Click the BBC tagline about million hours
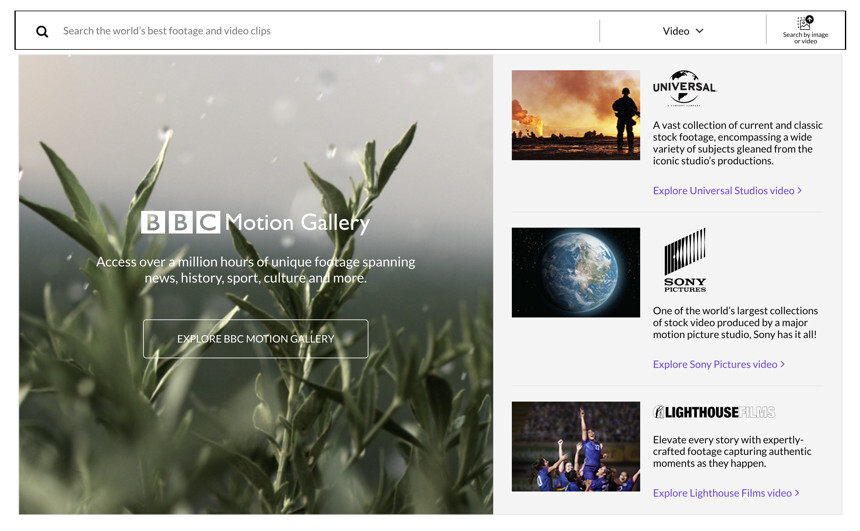860x531 pixels. coord(255,269)
